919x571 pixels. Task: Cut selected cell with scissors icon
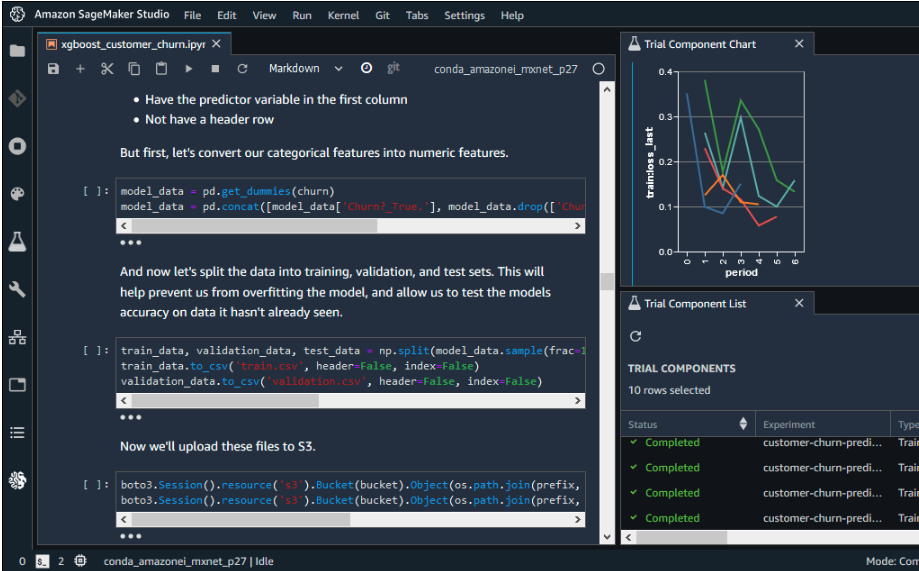click(107, 69)
